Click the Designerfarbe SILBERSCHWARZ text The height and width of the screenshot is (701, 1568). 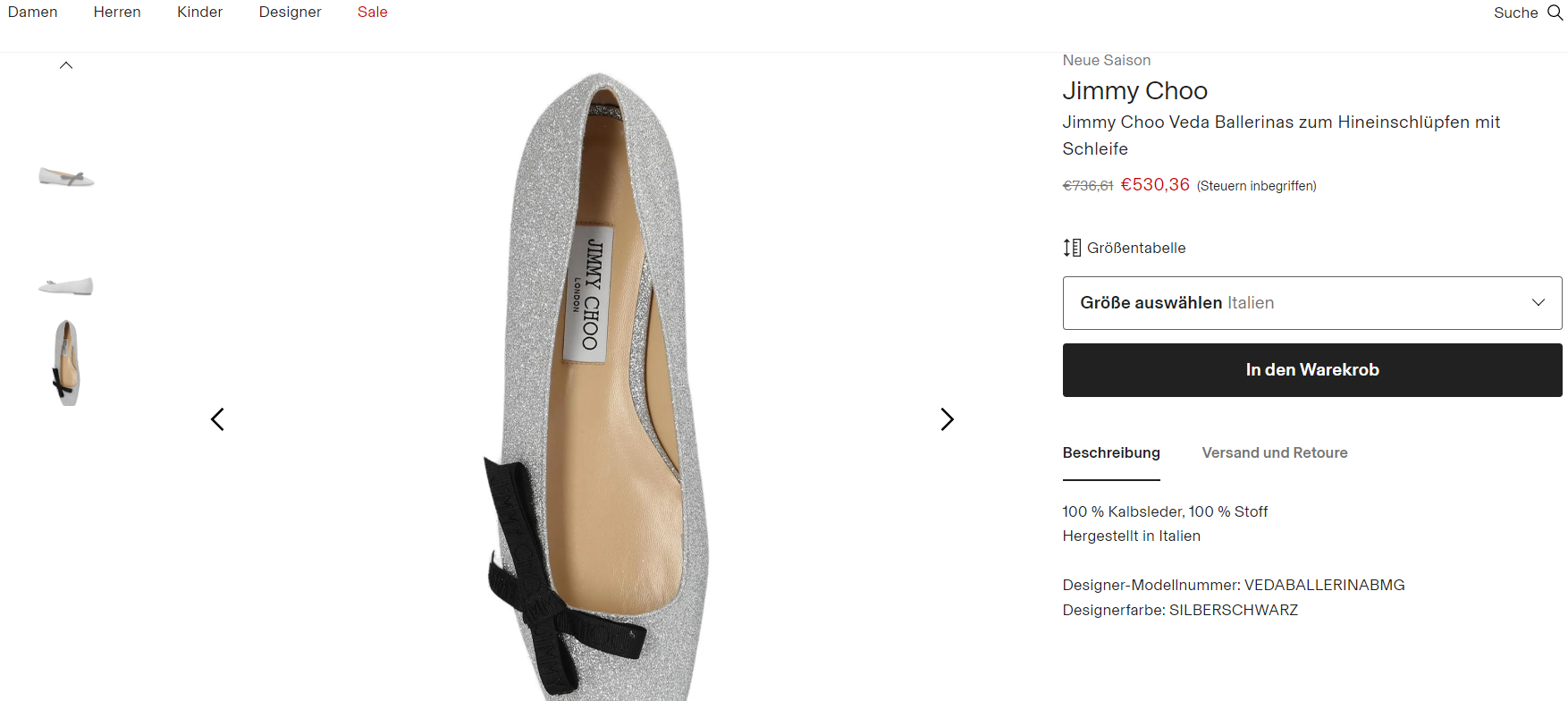[x=1180, y=611]
